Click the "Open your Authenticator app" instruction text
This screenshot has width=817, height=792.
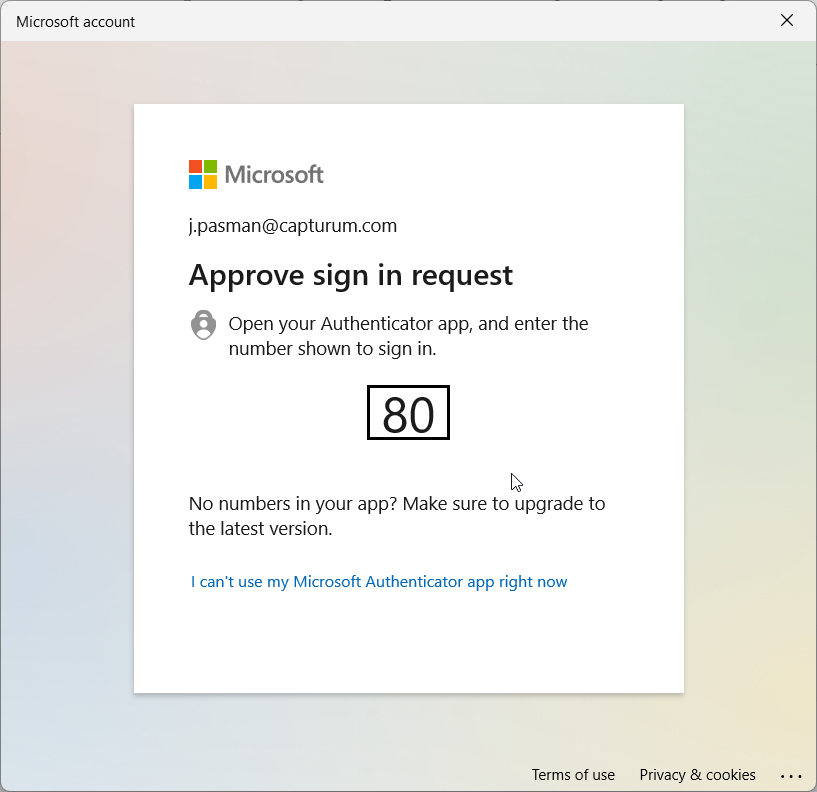tap(408, 336)
